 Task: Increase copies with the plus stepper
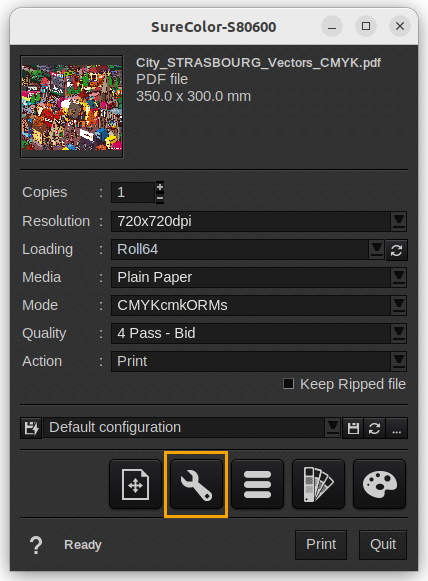pos(160,187)
